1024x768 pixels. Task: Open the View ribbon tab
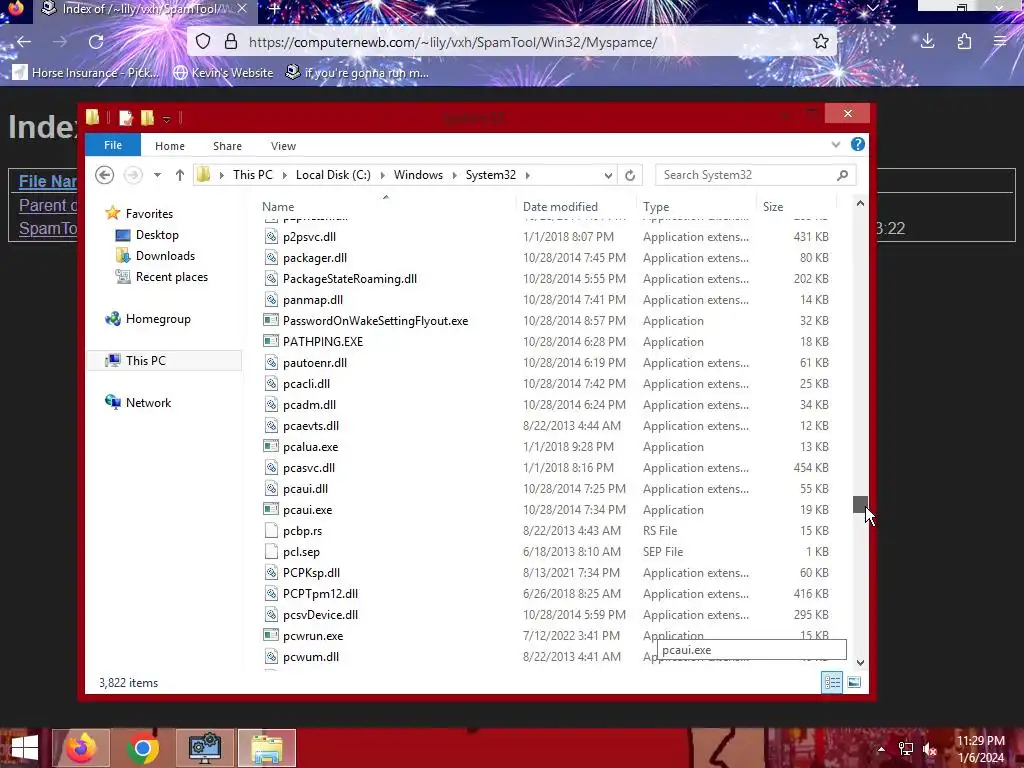point(283,146)
